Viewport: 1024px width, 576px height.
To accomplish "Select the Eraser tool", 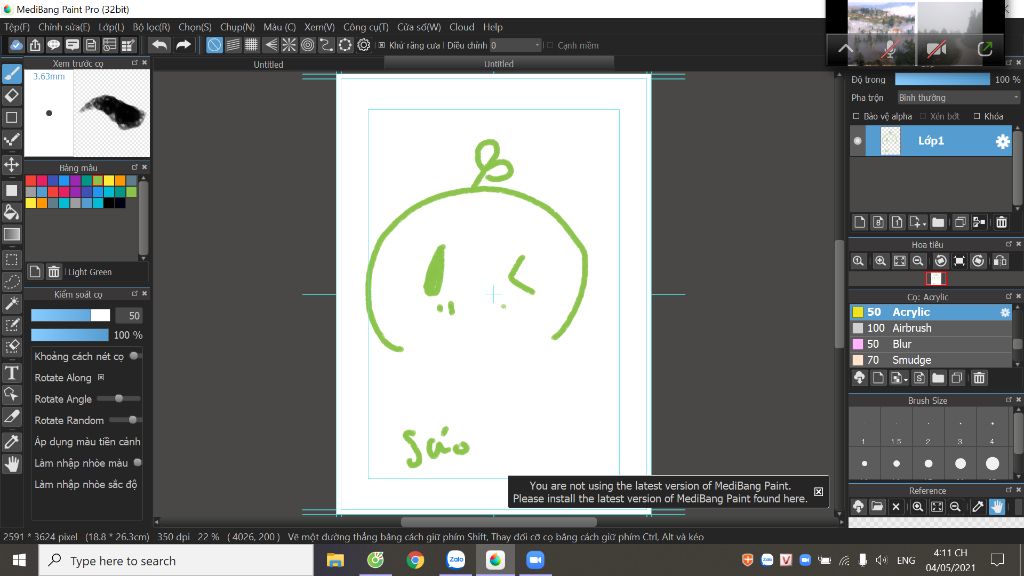I will pyautogui.click(x=12, y=96).
